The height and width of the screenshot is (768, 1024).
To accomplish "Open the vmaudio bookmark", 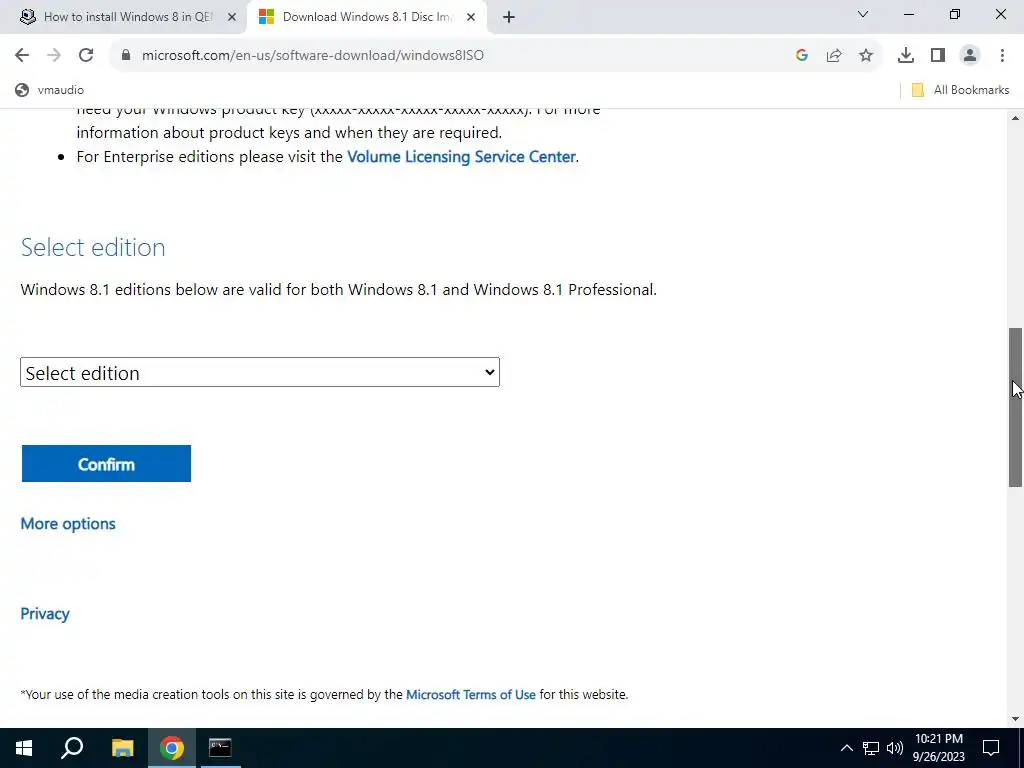I will click(50, 90).
